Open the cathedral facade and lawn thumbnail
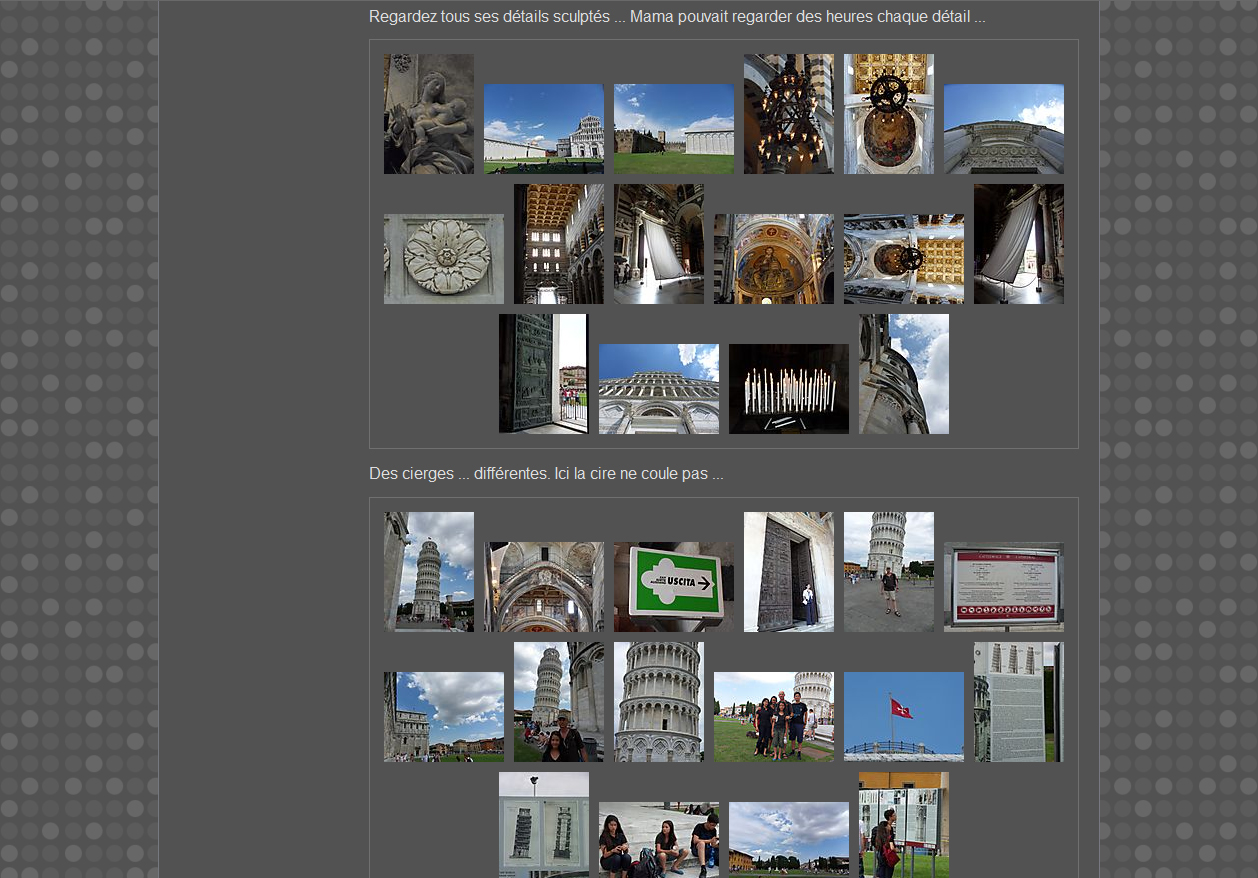Image resolution: width=1258 pixels, height=878 pixels. [x=543, y=128]
